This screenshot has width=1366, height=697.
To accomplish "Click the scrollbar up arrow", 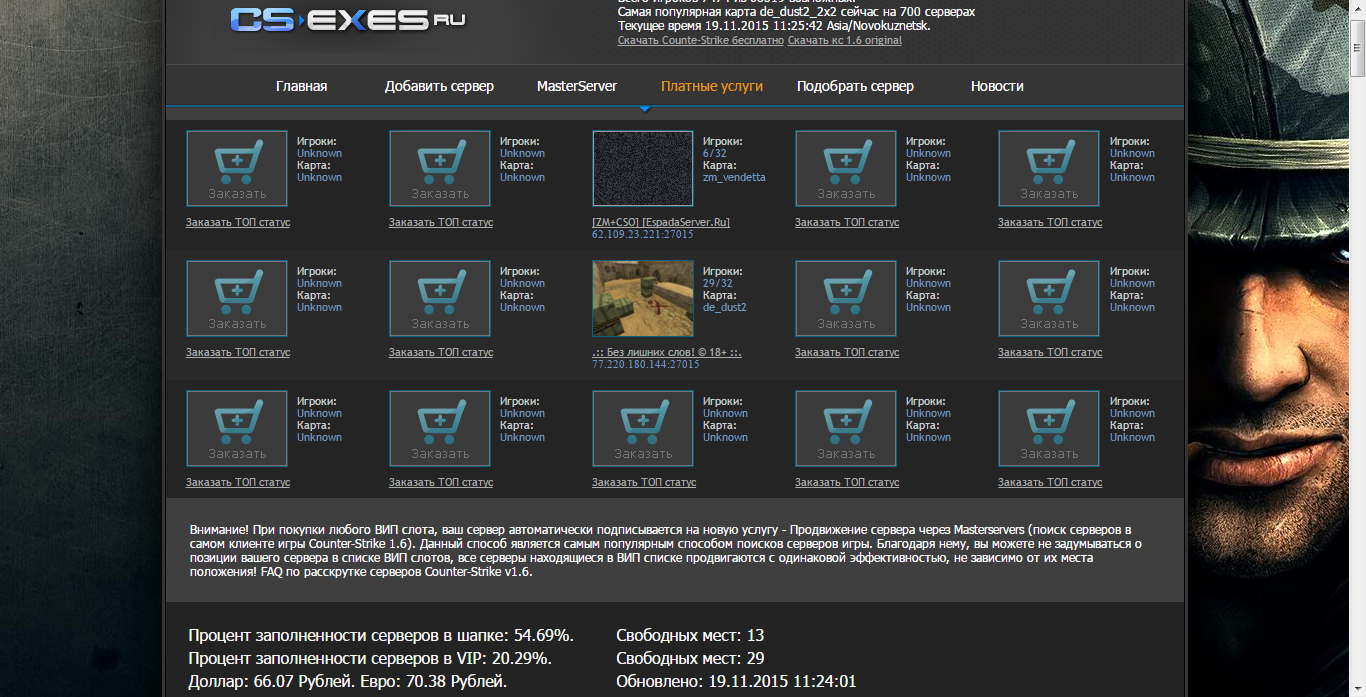I will (x=1357, y=8).
